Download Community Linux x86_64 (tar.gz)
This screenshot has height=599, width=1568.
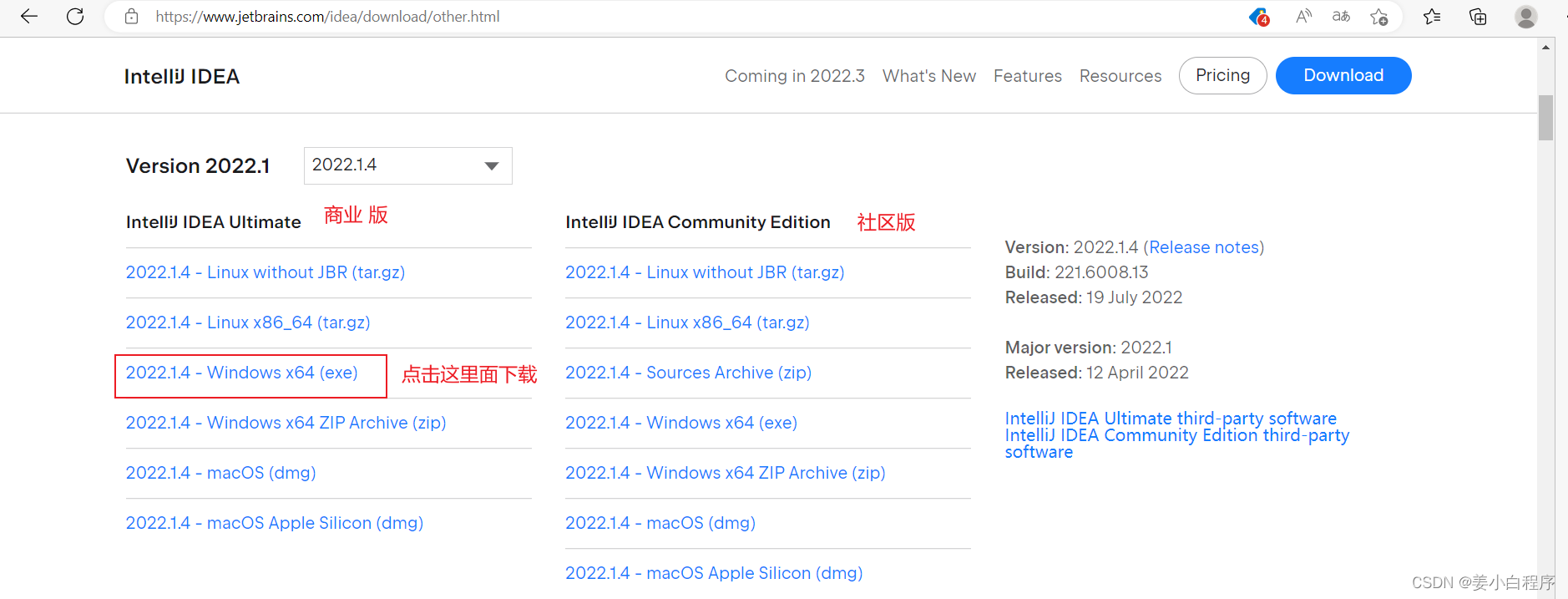click(687, 322)
